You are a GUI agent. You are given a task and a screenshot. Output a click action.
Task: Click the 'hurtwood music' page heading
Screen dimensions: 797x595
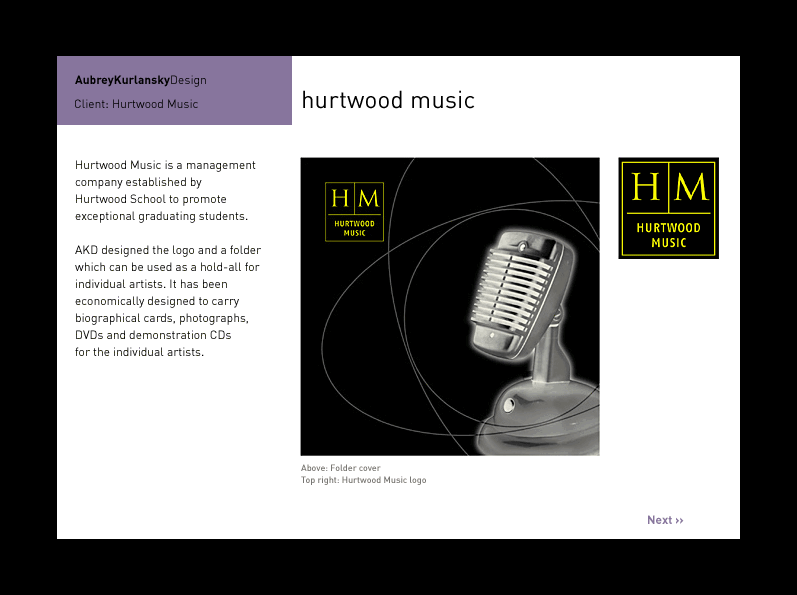pyautogui.click(x=388, y=100)
